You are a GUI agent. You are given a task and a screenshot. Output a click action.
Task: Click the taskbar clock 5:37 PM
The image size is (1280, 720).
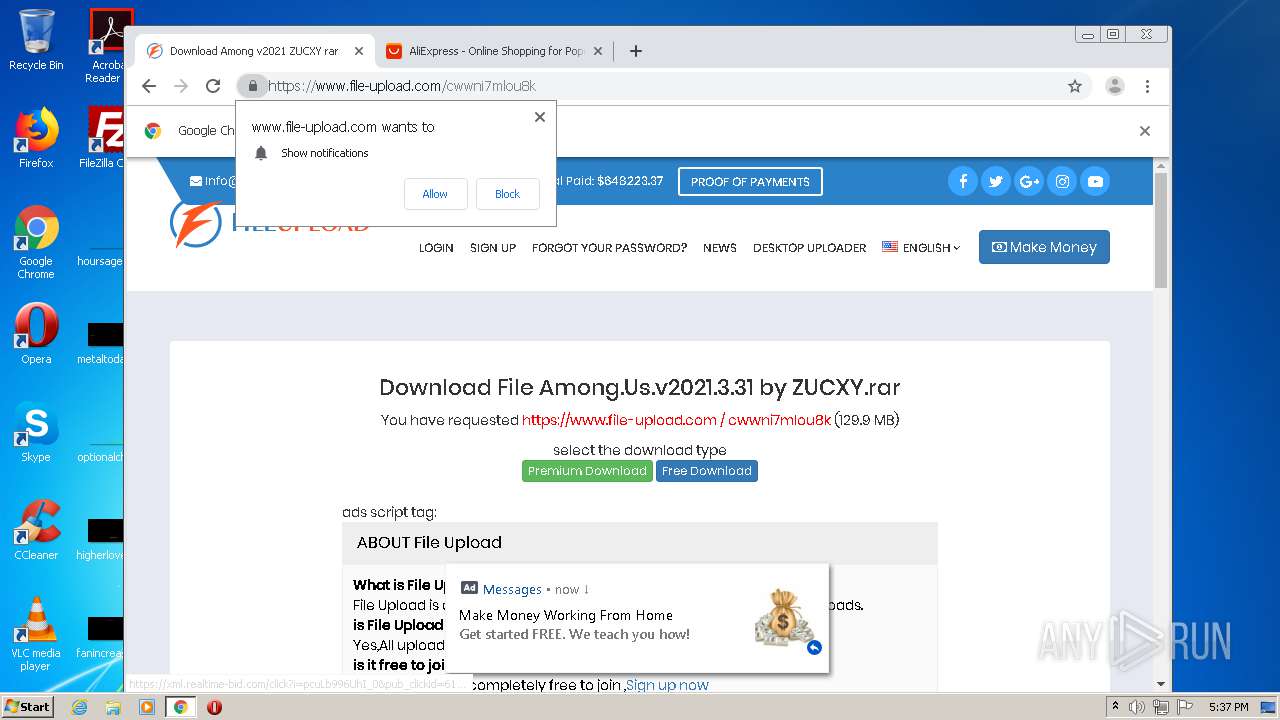tap(1229, 707)
